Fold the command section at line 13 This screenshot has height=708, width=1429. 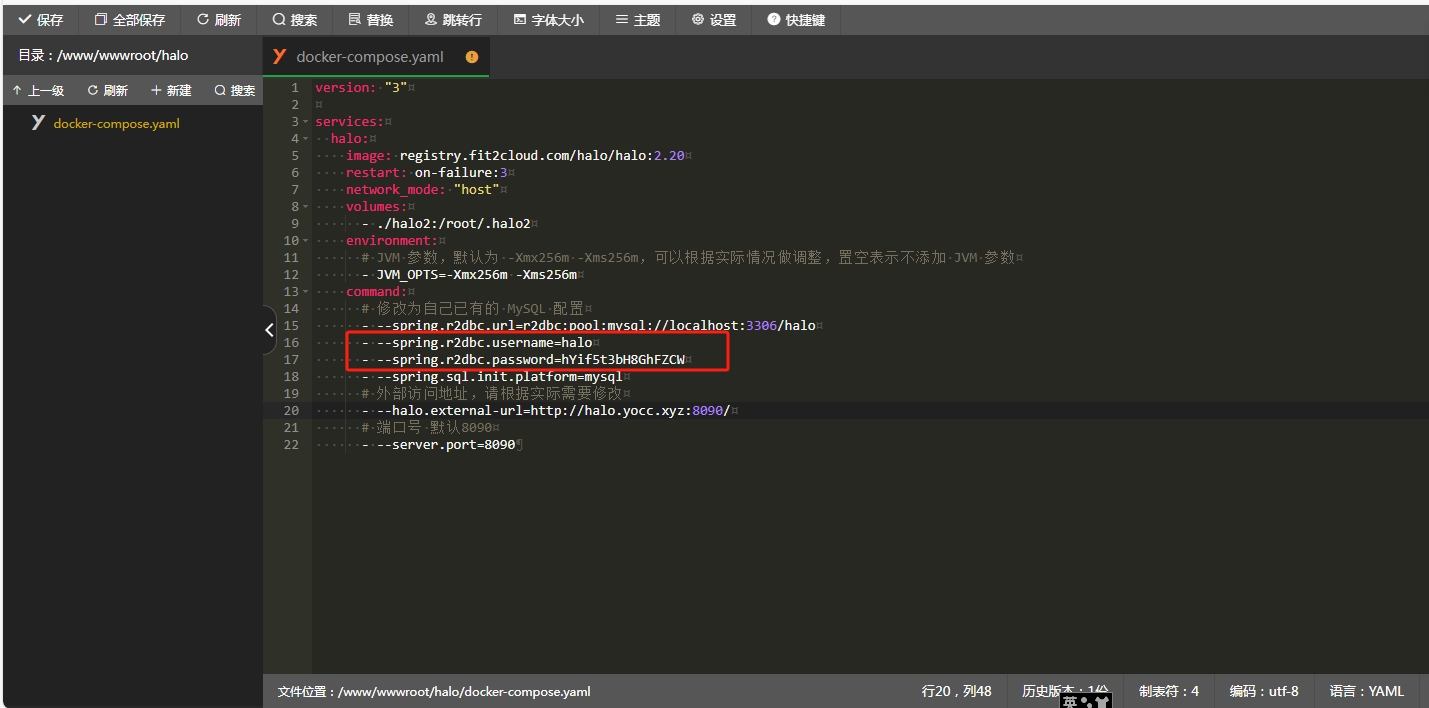click(304, 291)
